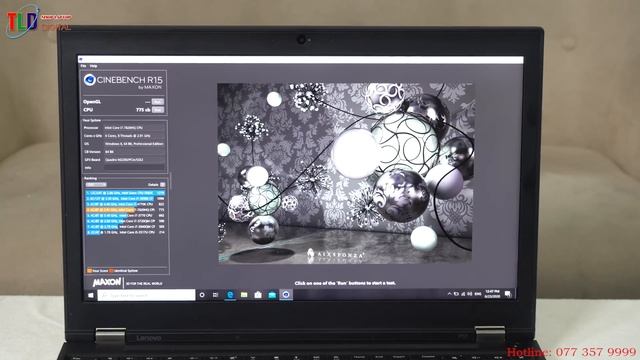Click the Cores x GHz value field
640x360 pixels.
click(134, 136)
